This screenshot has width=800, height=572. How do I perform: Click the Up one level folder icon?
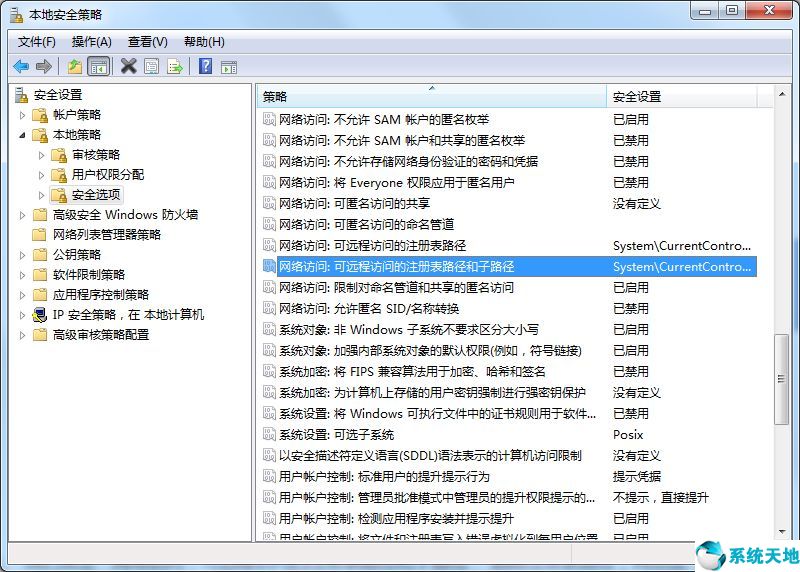(x=75, y=66)
